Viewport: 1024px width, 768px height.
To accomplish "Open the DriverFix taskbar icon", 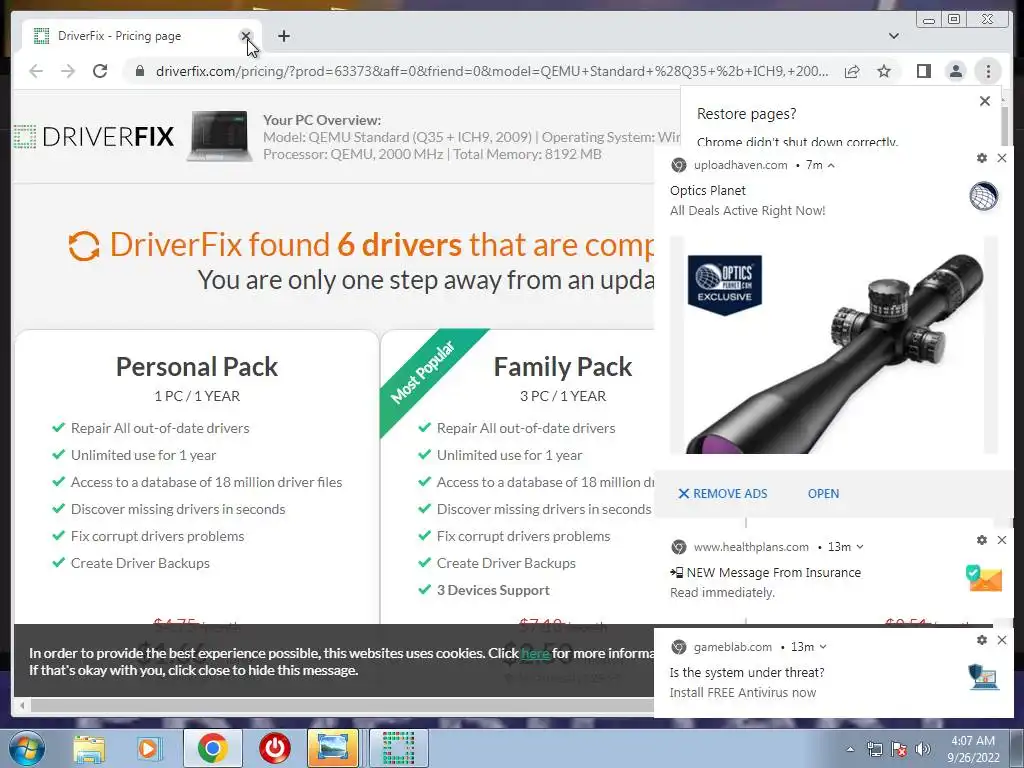I will click(x=398, y=748).
